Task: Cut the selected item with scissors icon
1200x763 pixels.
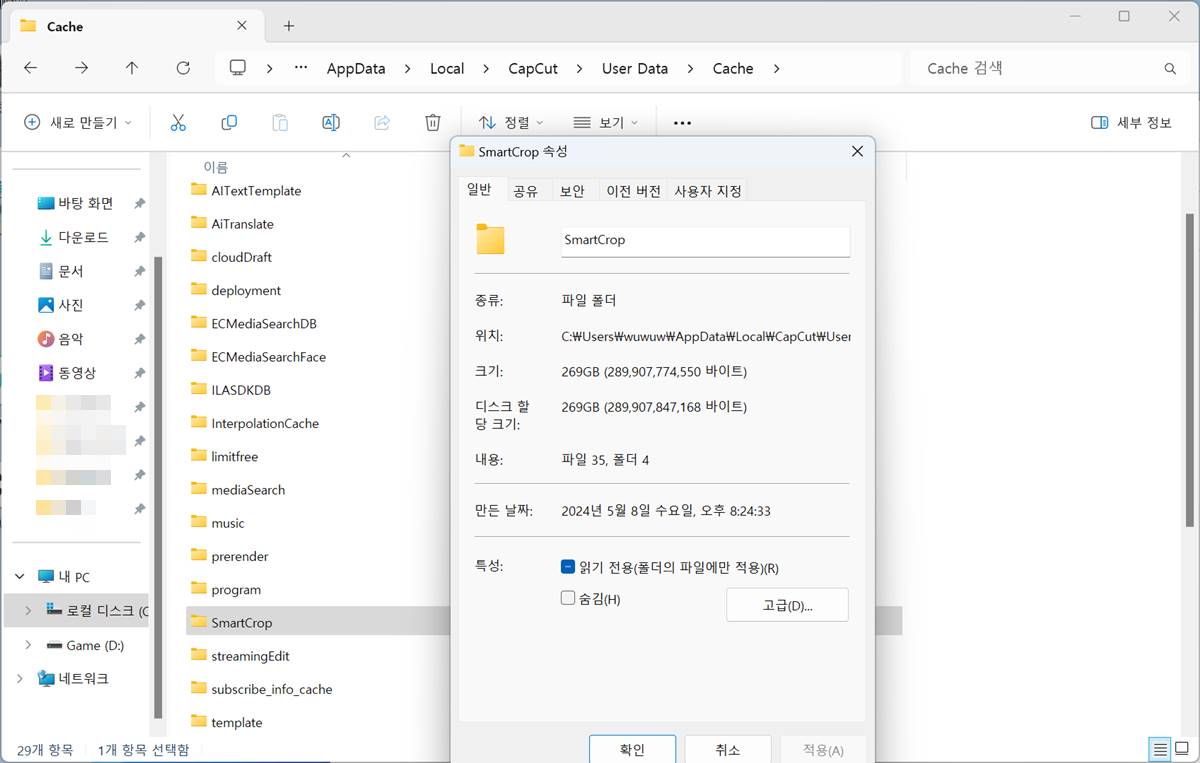Action: (x=178, y=122)
